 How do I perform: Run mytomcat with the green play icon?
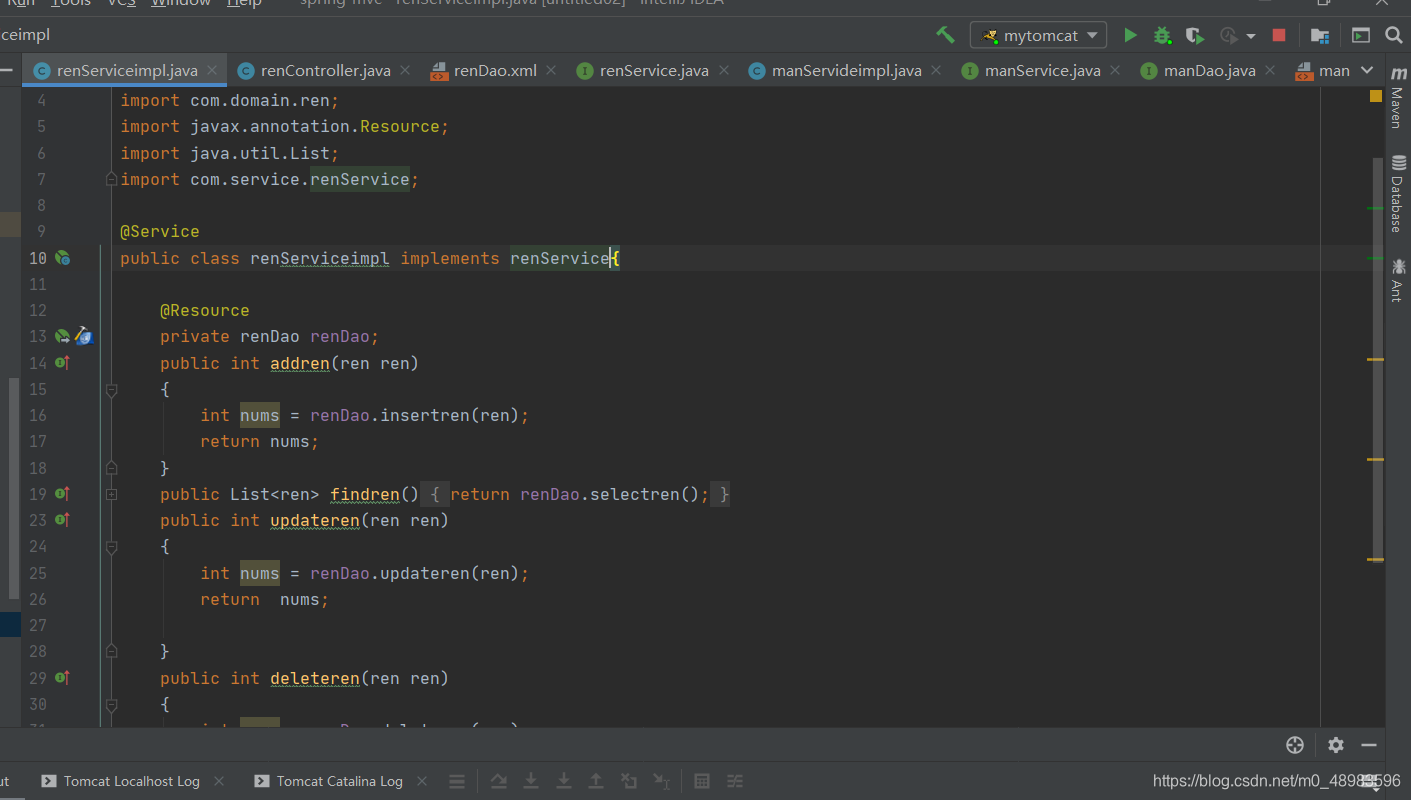pyautogui.click(x=1130, y=35)
